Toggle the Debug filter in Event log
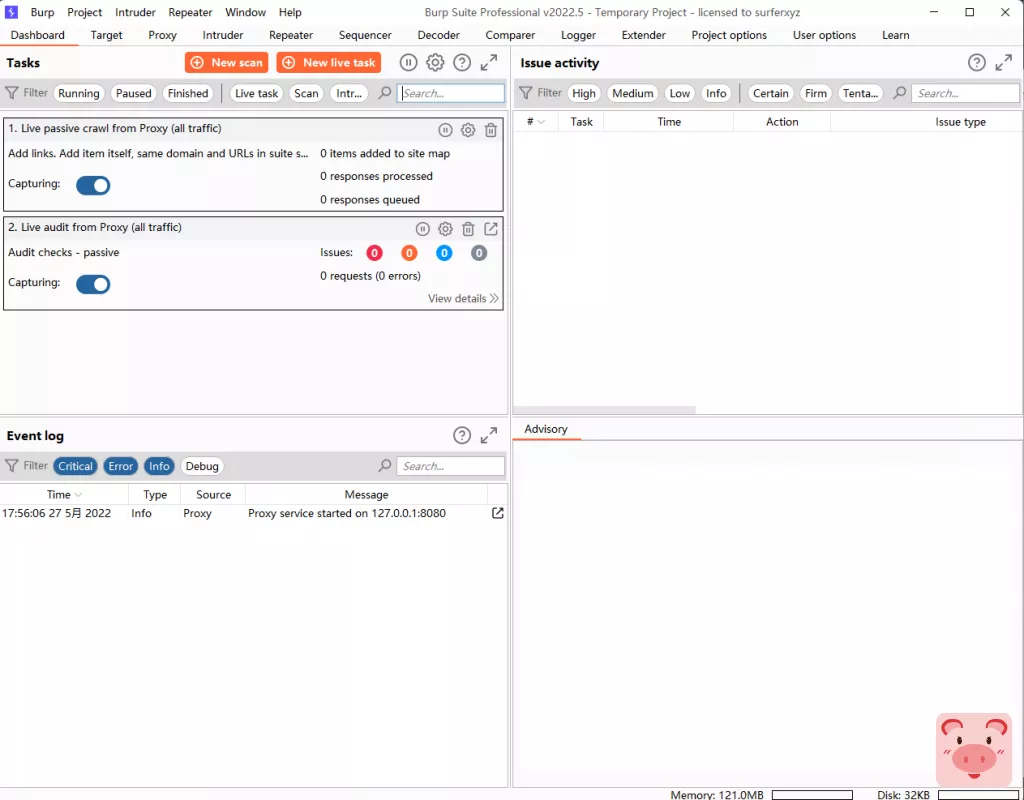This screenshot has width=1024, height=800. pyautogui.click(x=202, y=465)
